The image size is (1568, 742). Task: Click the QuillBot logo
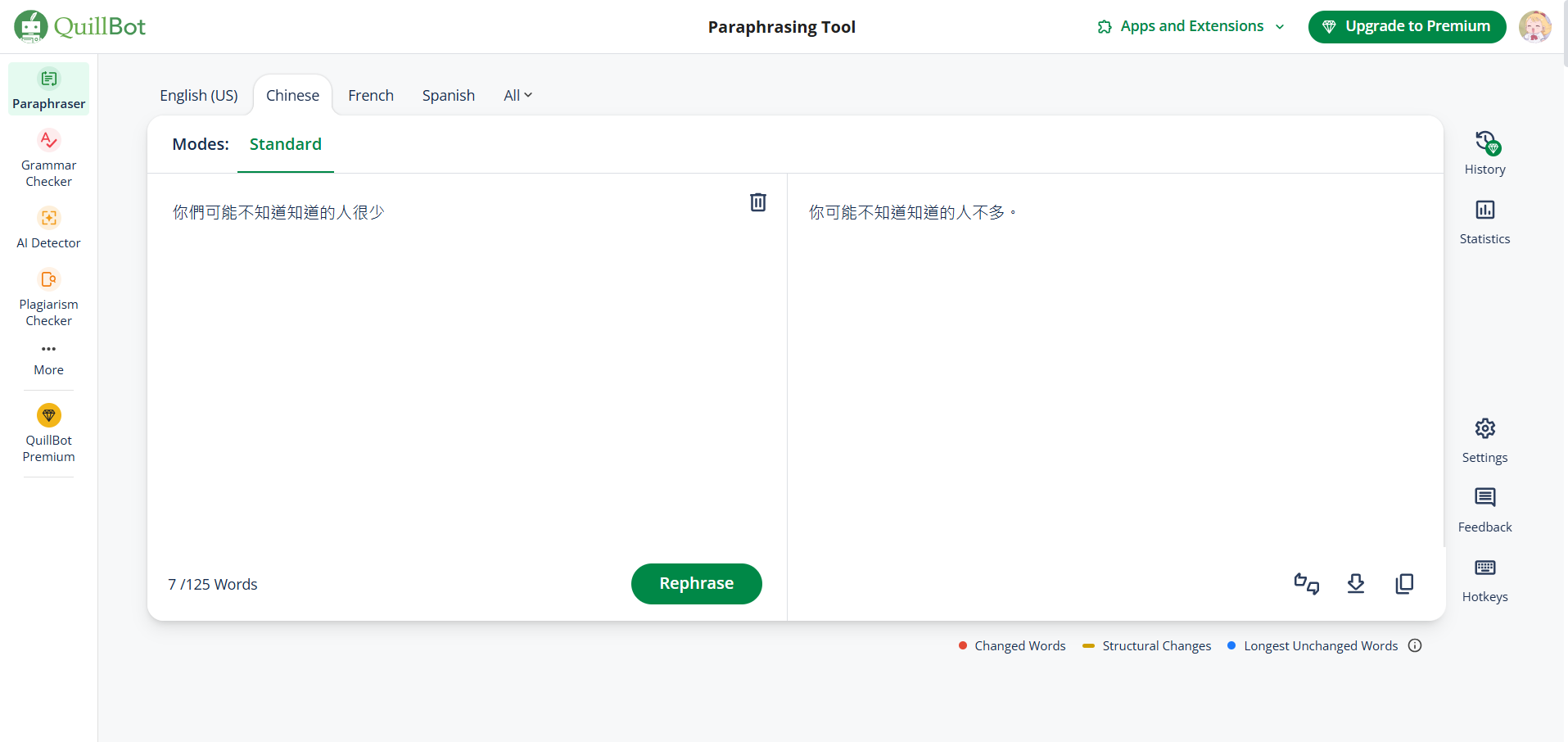(80, 27)
